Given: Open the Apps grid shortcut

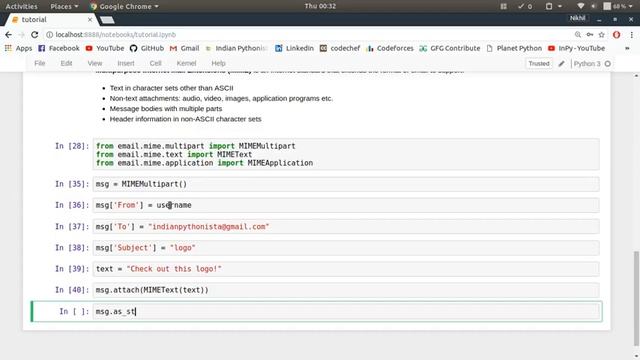Looking at the screenshot, I should 18,48.
